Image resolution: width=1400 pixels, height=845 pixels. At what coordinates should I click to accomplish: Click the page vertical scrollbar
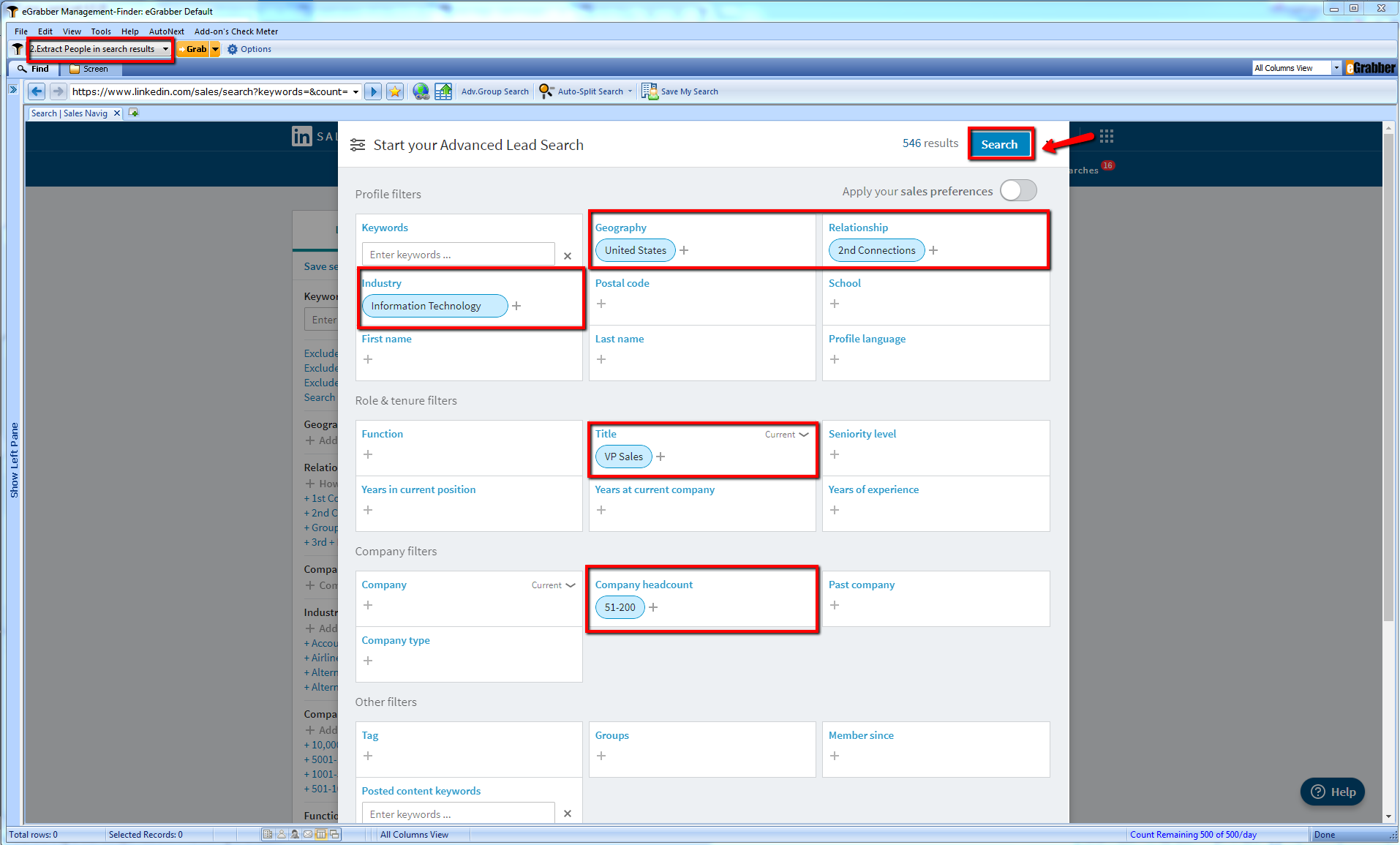pos(1388,377)
